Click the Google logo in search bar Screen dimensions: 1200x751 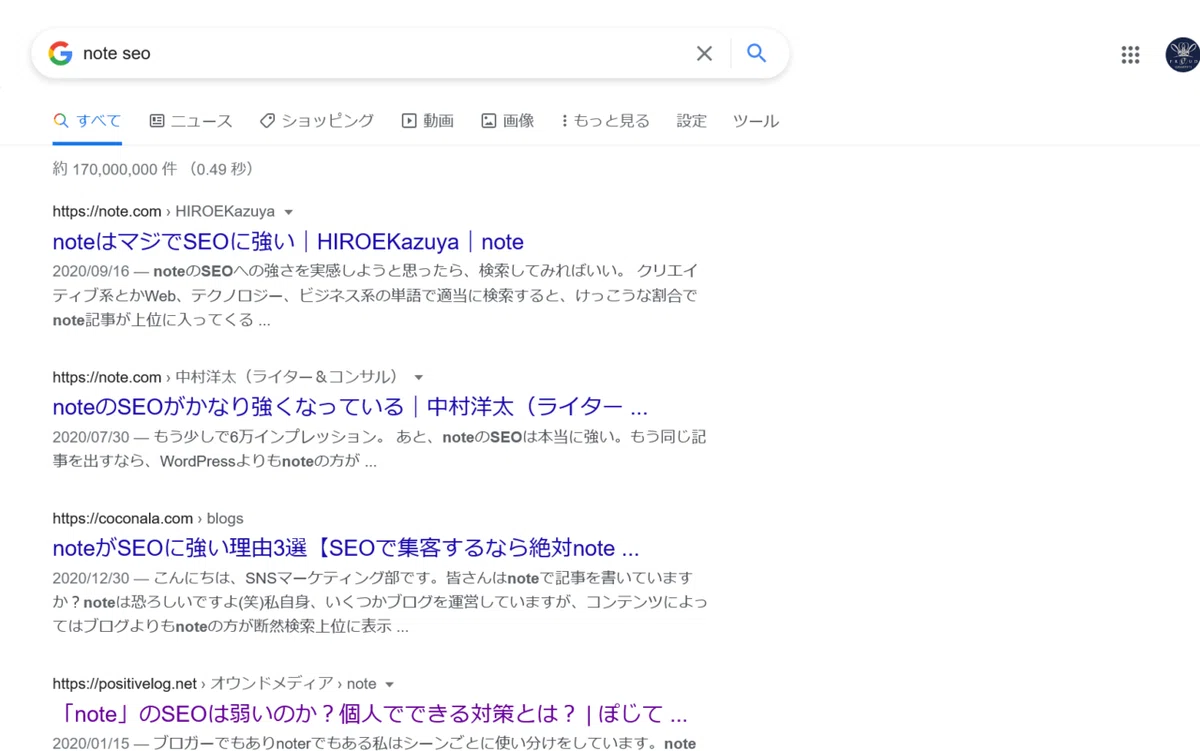click(60, 53)
